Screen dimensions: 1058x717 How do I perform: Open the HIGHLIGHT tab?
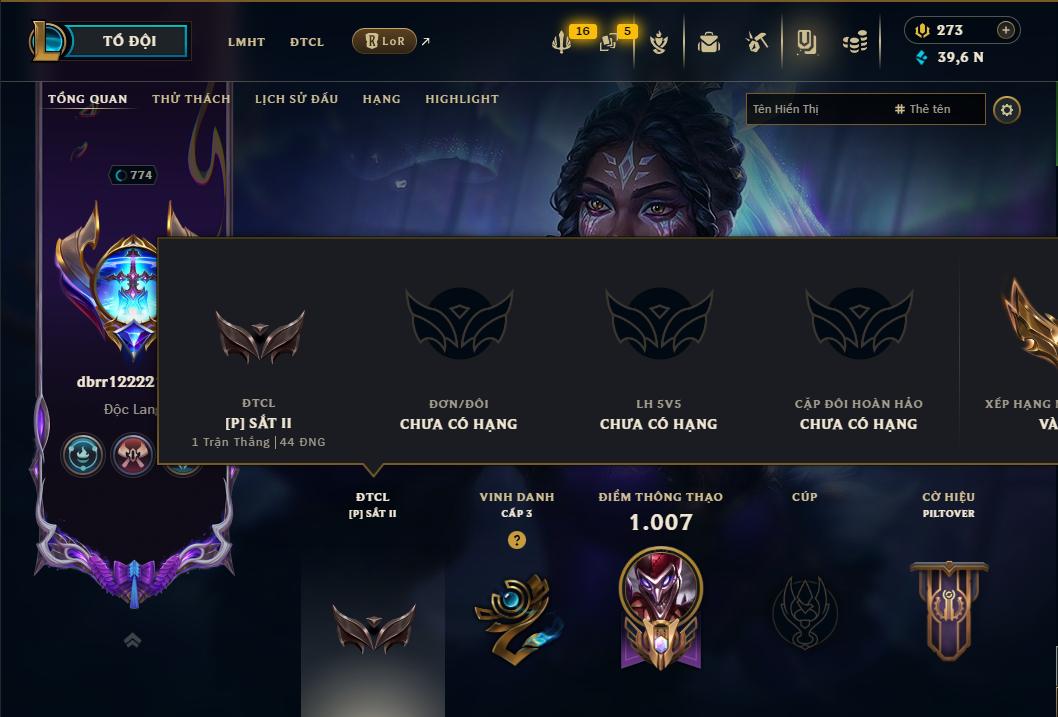(462, 99)
